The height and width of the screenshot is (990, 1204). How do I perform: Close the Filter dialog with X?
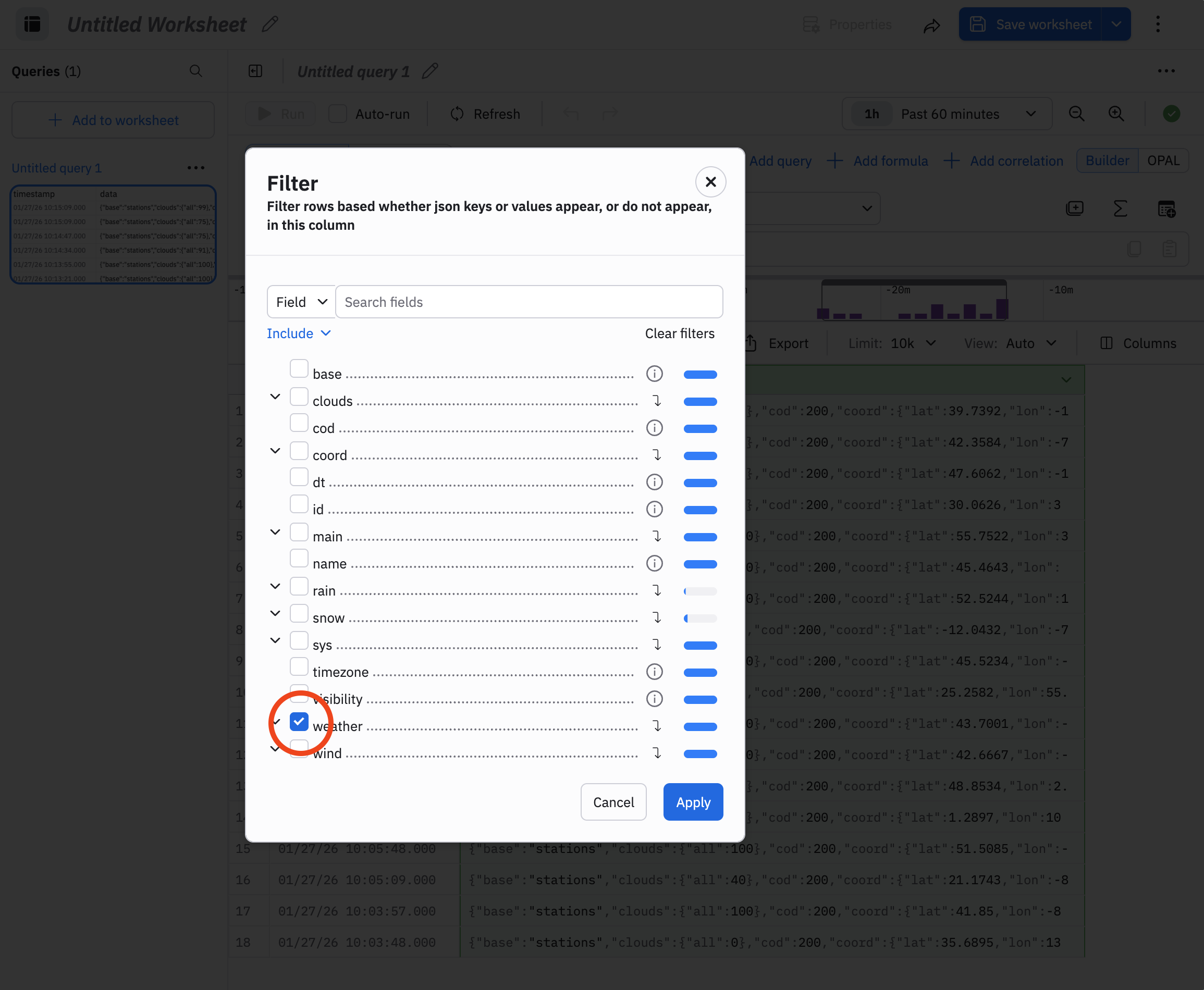(x=710, y=182)
